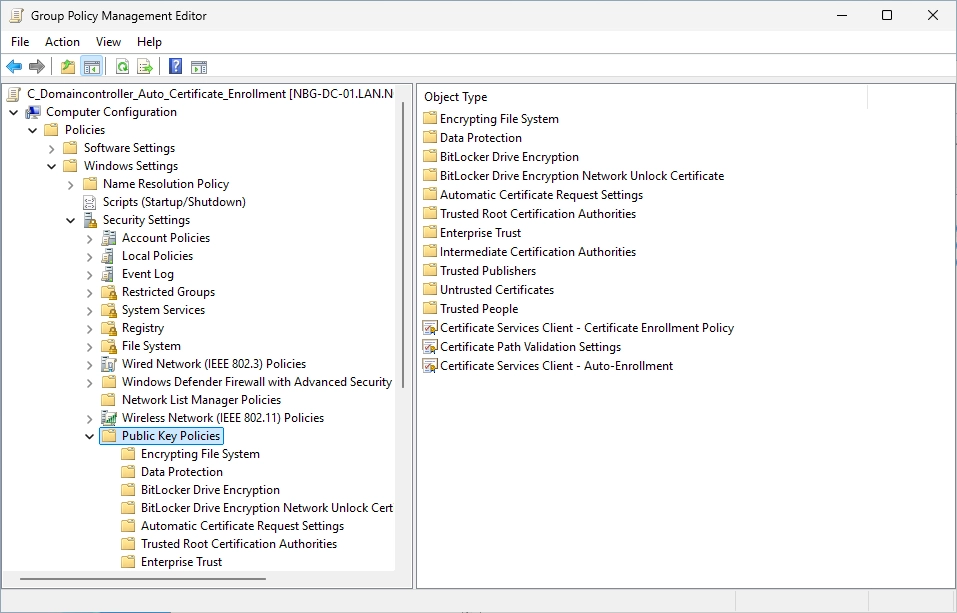Open the Action menu

click(x=62, y=42)
